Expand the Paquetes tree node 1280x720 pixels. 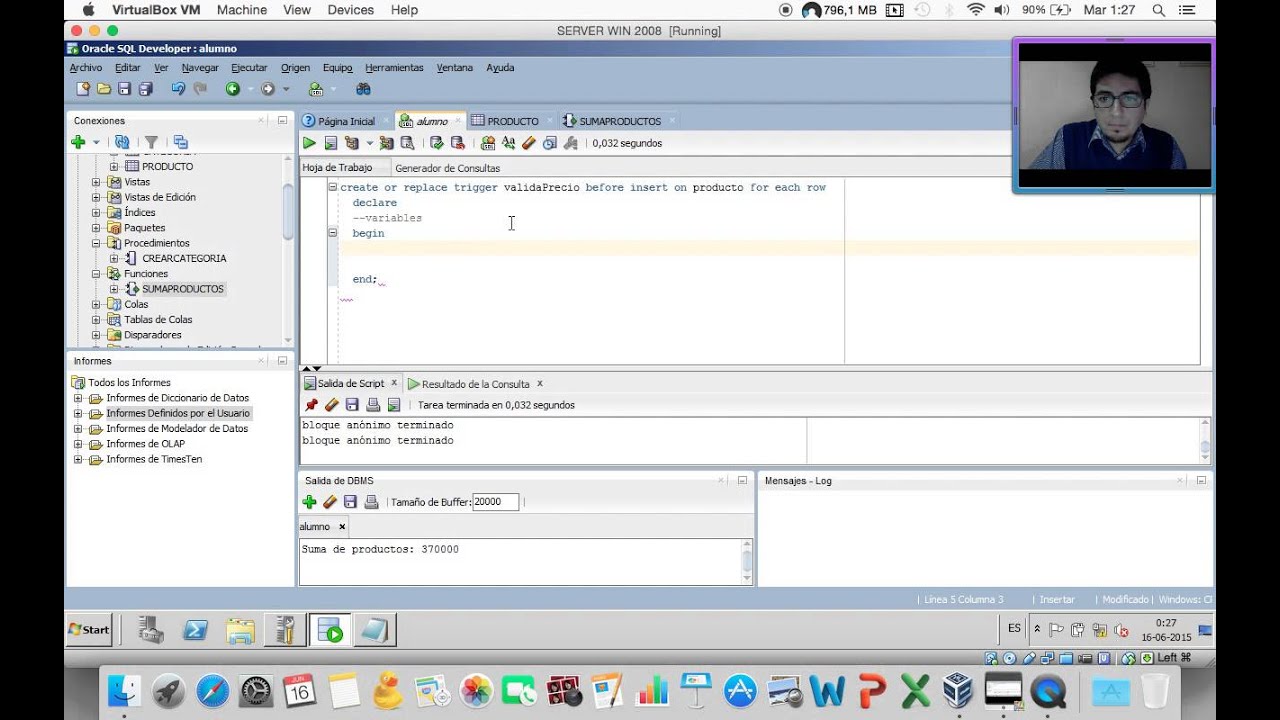tap(96, 228)
